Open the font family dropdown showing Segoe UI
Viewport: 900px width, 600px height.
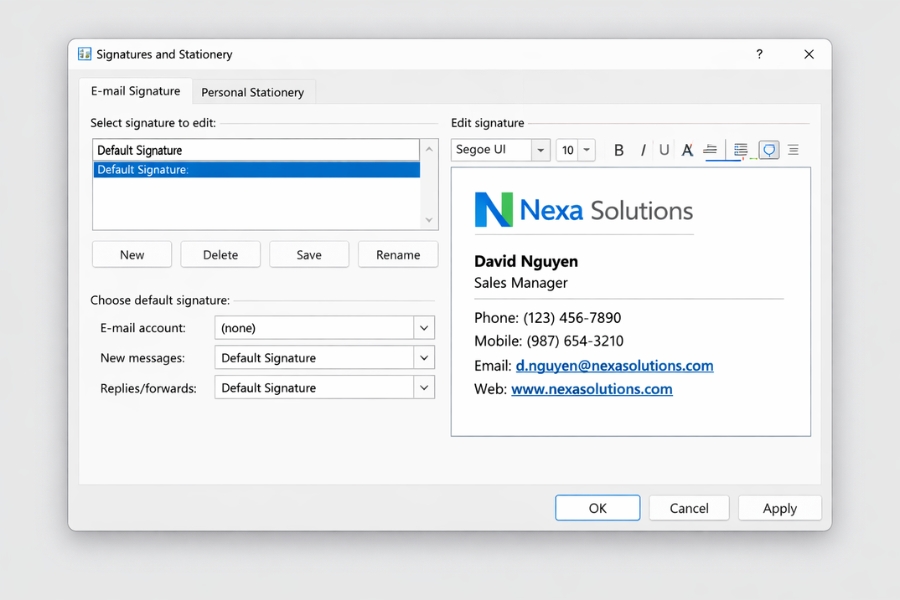(x=541, y=150)
